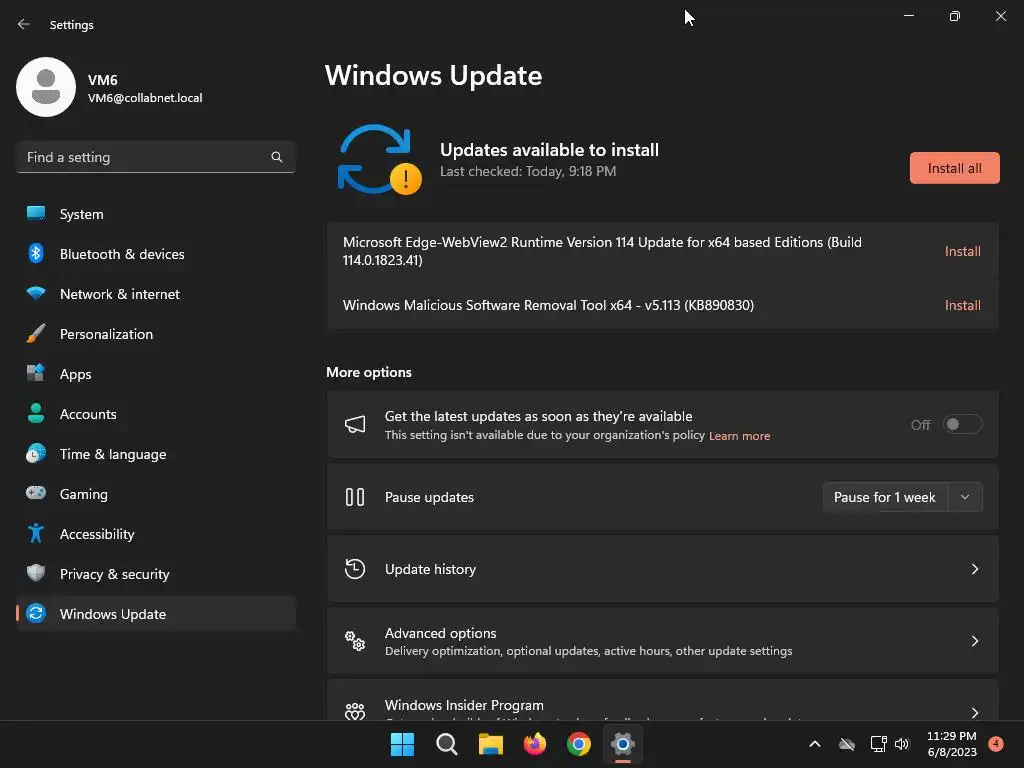The width and height of the screenshot is (1024, 768).
Task: Expand the Pause updates duration dropdown arrow
Action: [965, 498]
